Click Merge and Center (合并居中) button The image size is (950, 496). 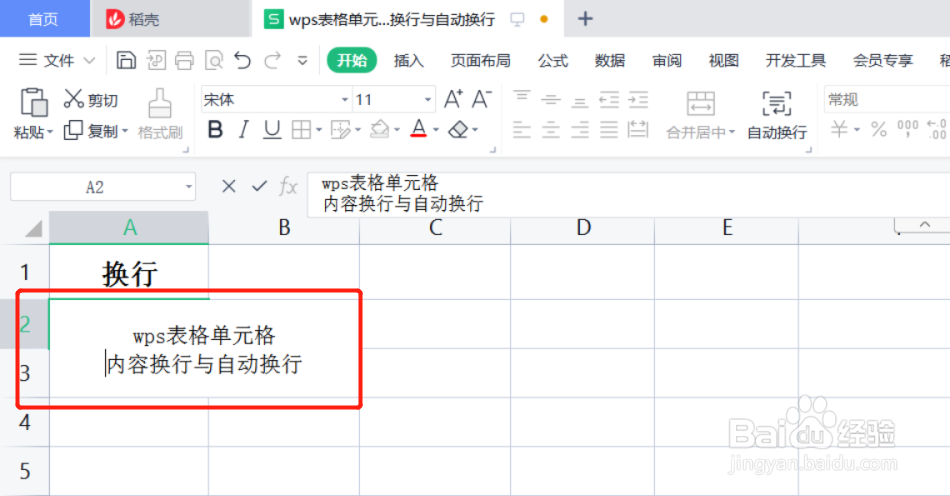tap(700, 115)
